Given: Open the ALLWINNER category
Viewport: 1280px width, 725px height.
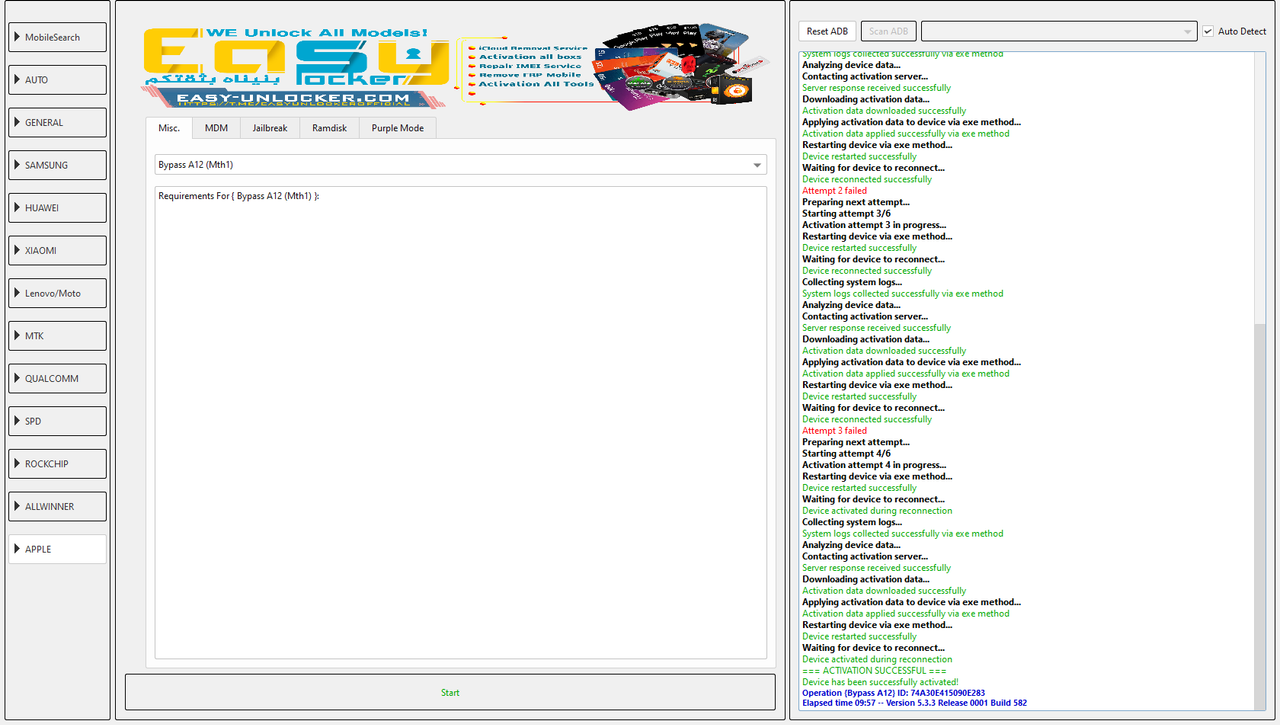Looking at the screenshot, I should click(58, 506).
